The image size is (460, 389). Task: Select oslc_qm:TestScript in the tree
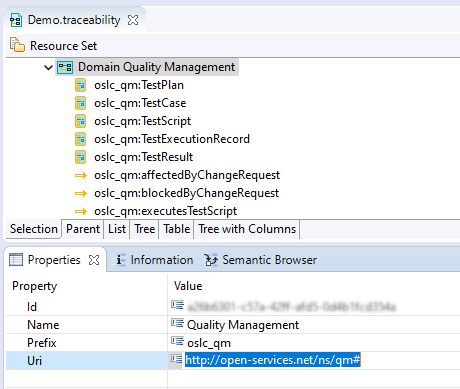(x=142, y=121)
